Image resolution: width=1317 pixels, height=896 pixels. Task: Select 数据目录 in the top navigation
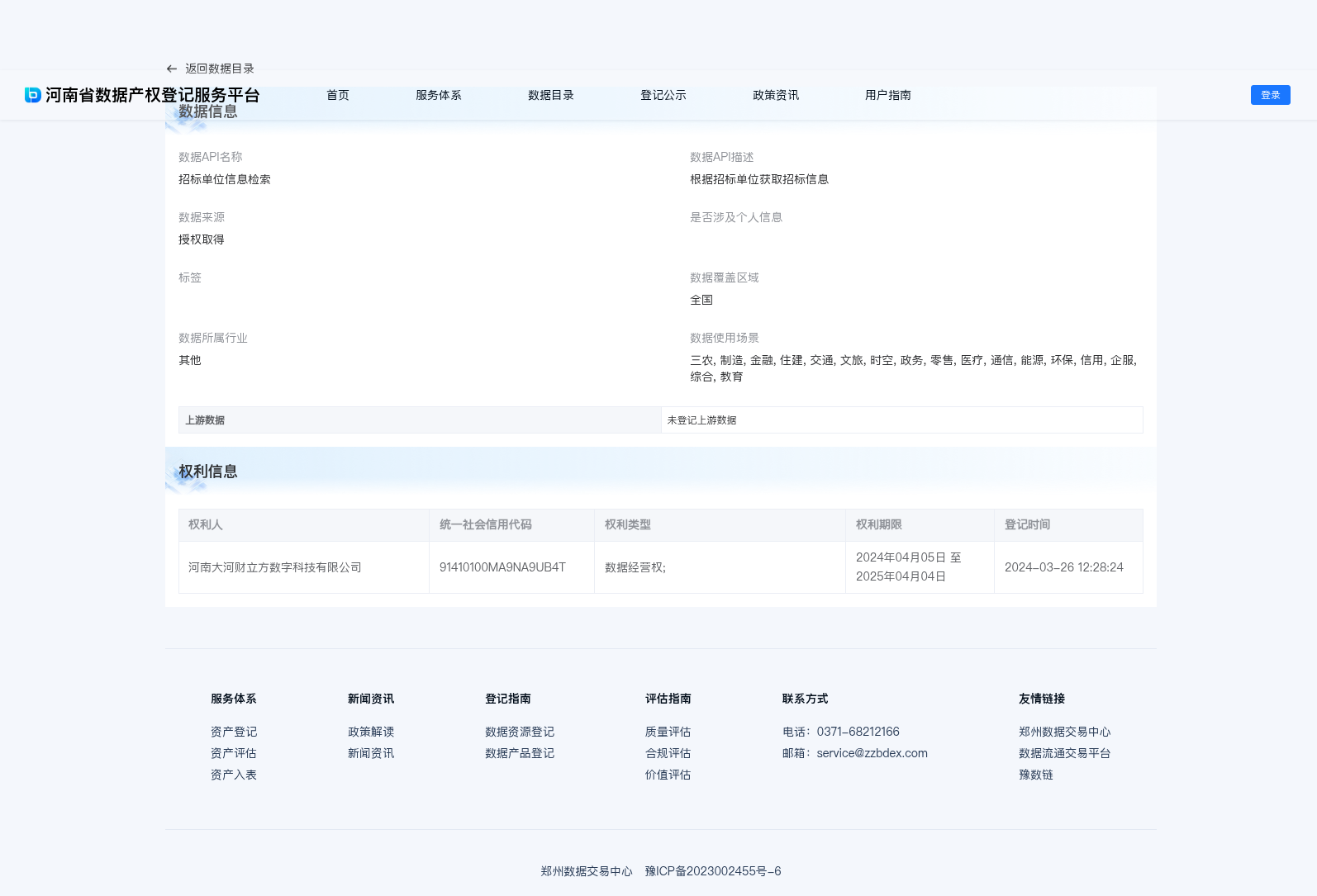point(551,95)
